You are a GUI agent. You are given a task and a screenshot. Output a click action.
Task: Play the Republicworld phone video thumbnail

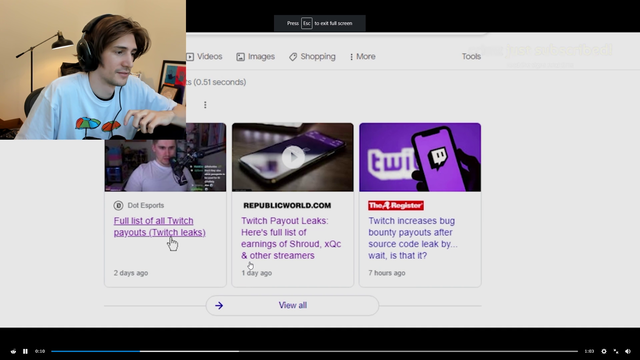293,157
